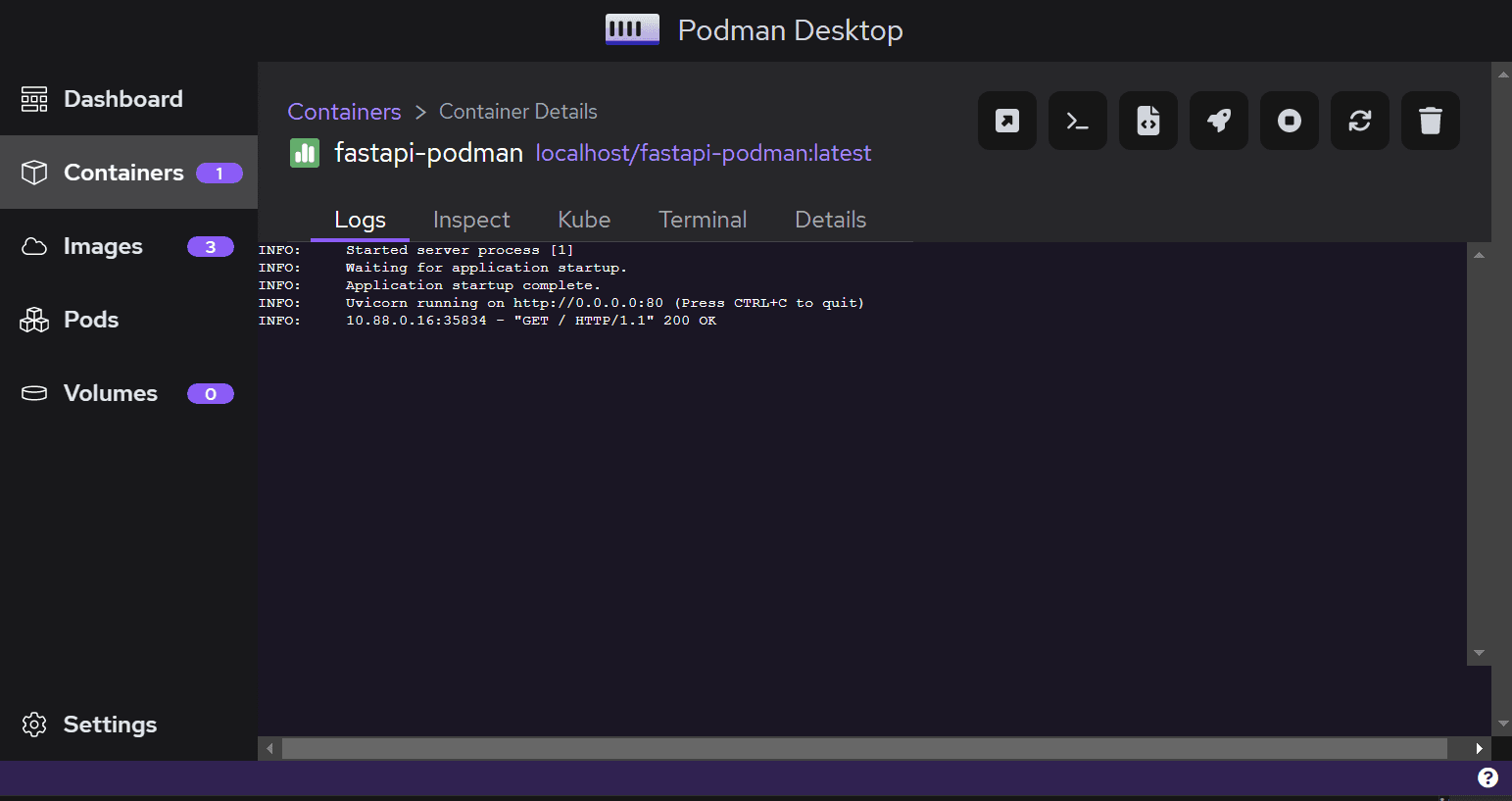Open Settings from sidebar

[x=128, y=725]
